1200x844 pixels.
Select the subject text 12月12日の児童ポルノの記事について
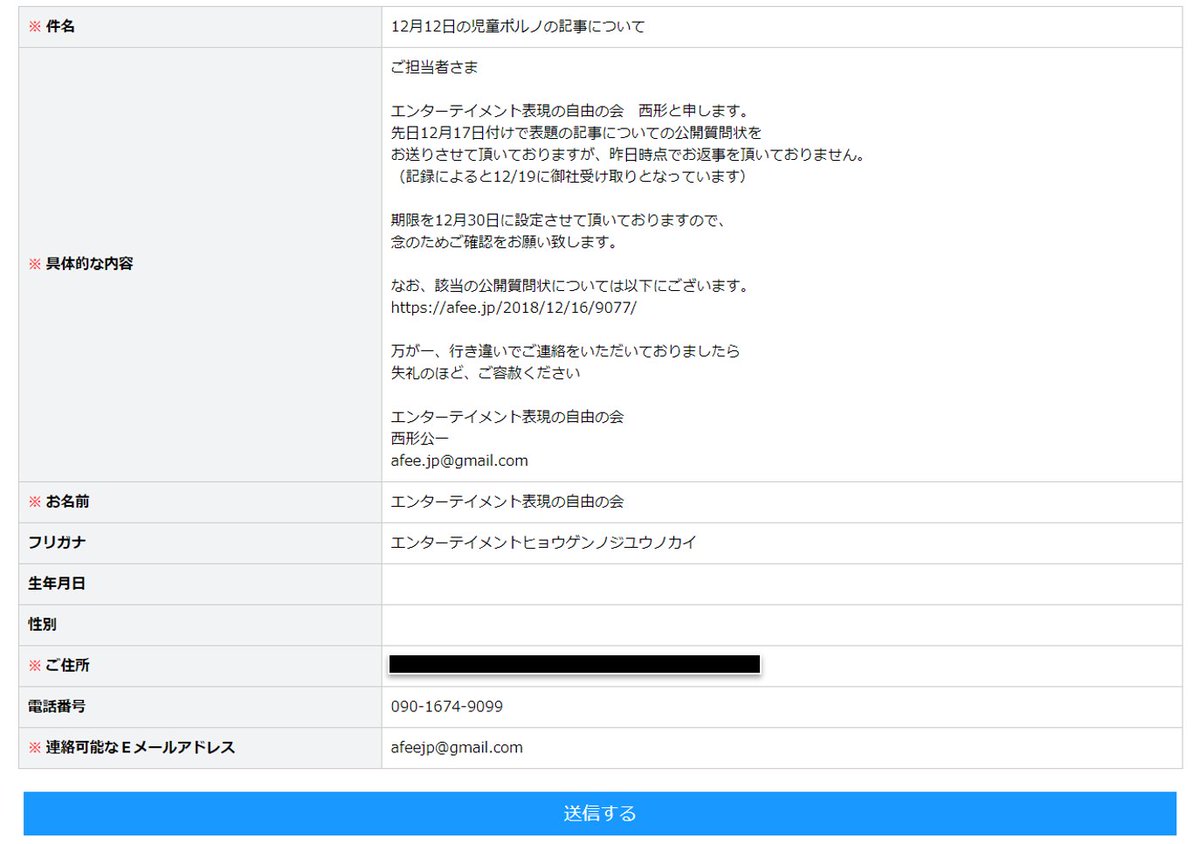(518, 27)
